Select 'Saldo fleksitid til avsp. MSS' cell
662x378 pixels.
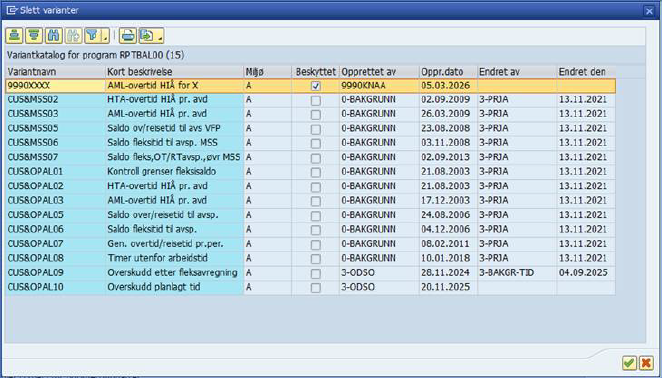click(174, 143)
